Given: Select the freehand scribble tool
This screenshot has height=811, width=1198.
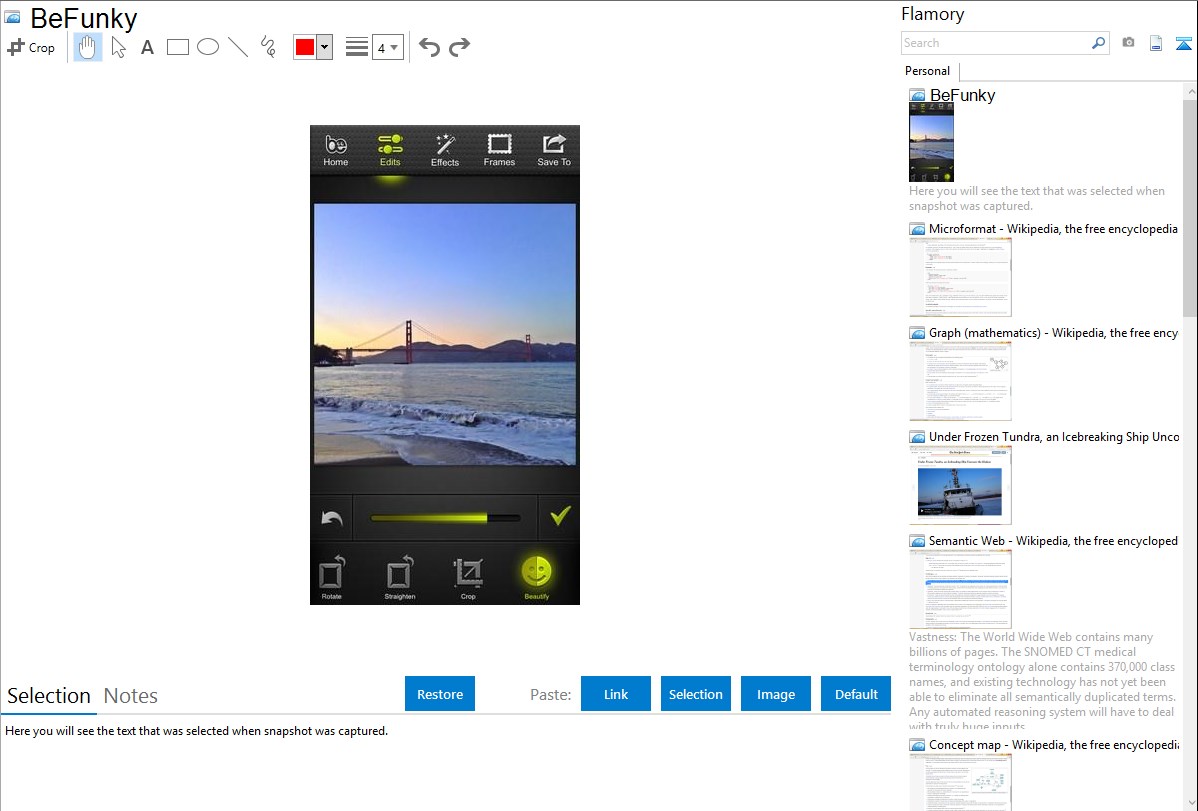Looking at the screenshot, I should (x=268, y=47).
